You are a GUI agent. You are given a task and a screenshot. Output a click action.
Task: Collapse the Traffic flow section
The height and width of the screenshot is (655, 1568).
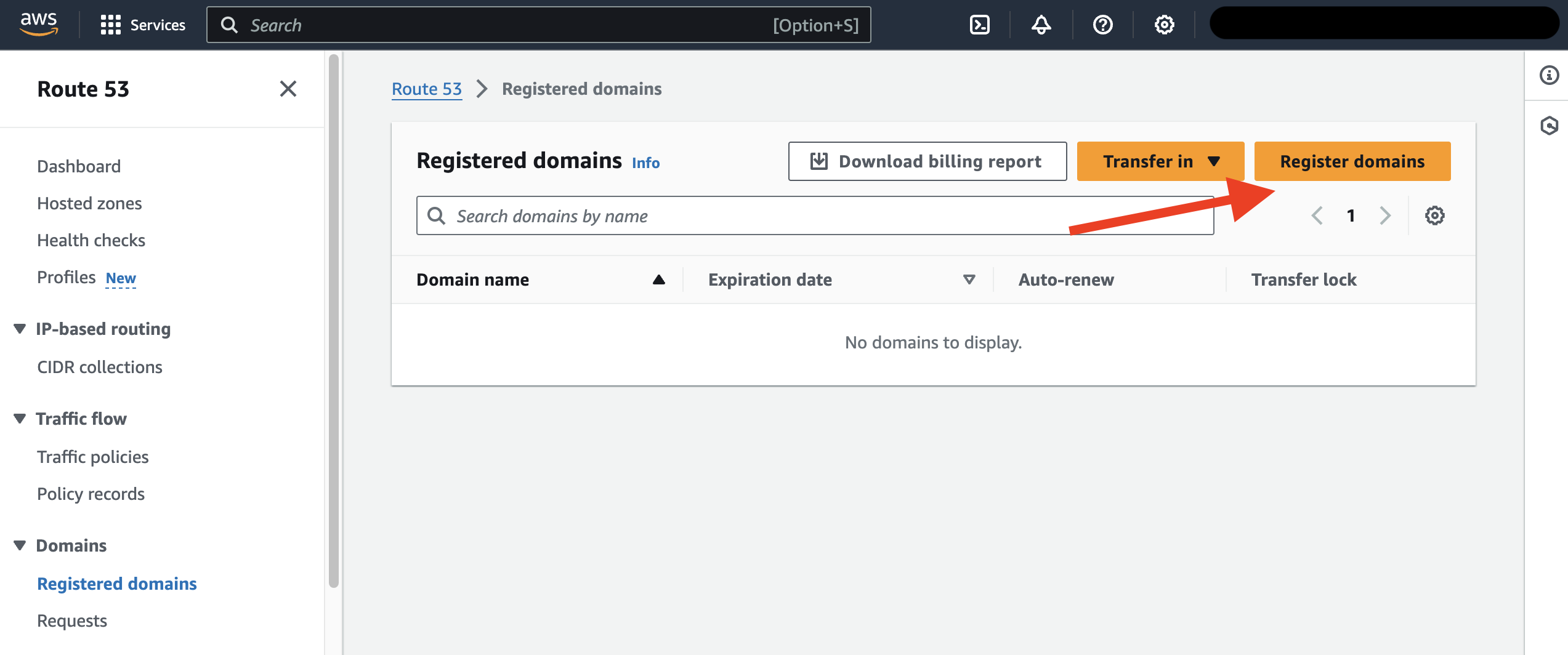tap(20, 419)
